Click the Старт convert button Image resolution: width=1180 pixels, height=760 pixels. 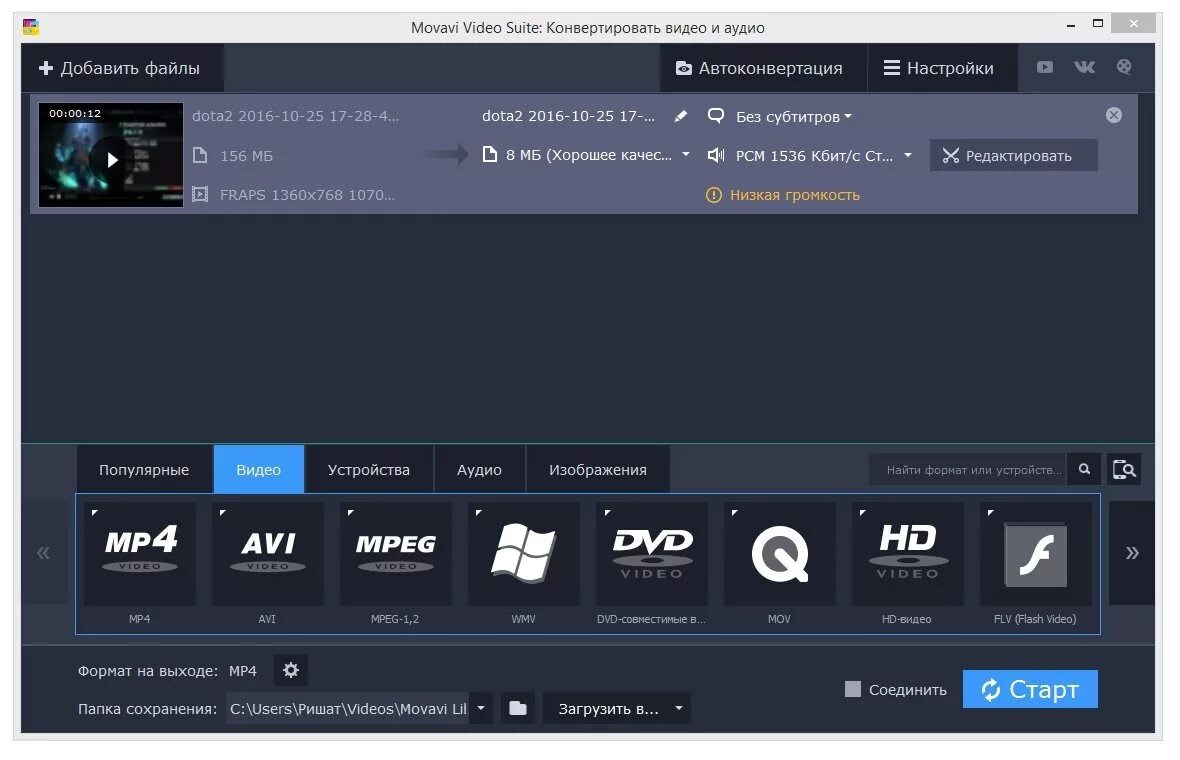[x=1030, y=689]
